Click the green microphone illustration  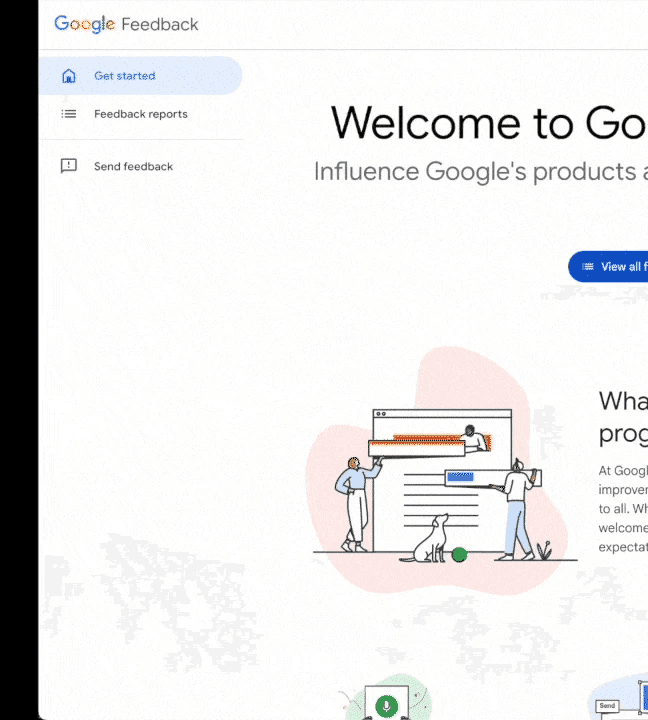click(x=387, y=698)
